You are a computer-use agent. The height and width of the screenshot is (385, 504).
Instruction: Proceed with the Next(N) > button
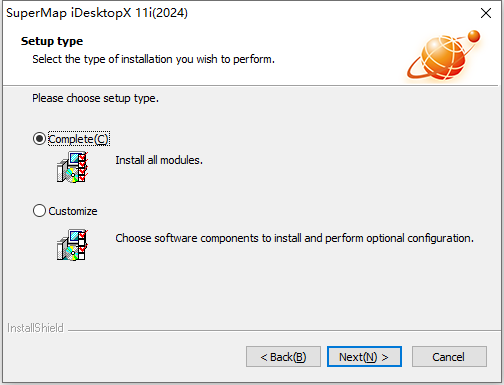(364, 357)
